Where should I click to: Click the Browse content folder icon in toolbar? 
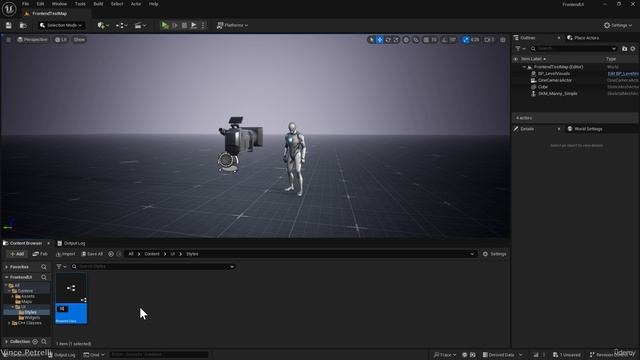23,25
